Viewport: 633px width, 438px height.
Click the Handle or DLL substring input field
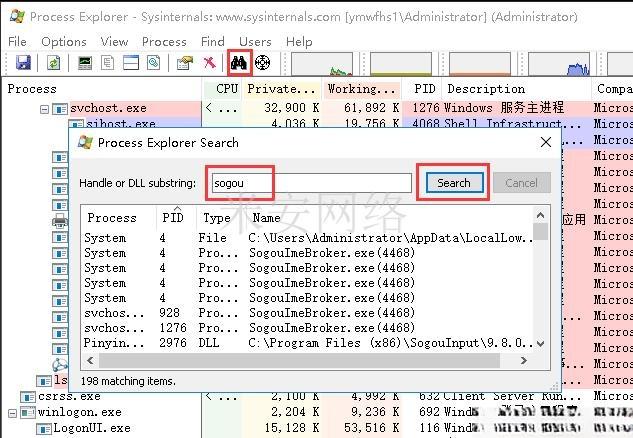(x=312, y=183)
